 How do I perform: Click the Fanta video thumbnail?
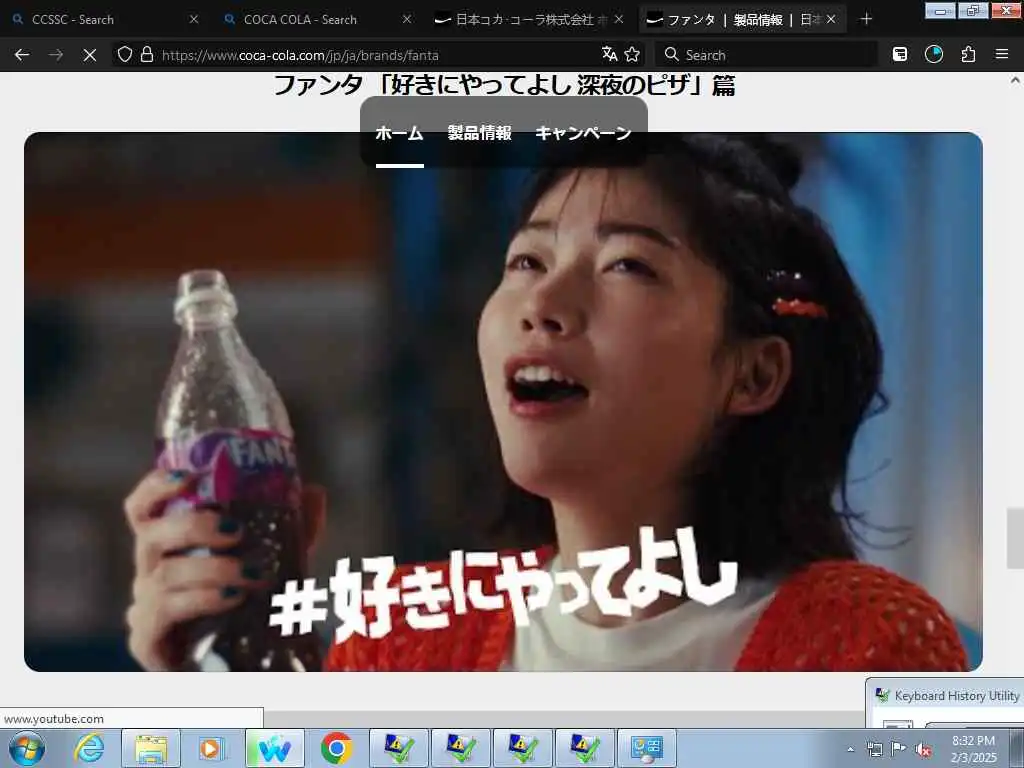point(503,402)
